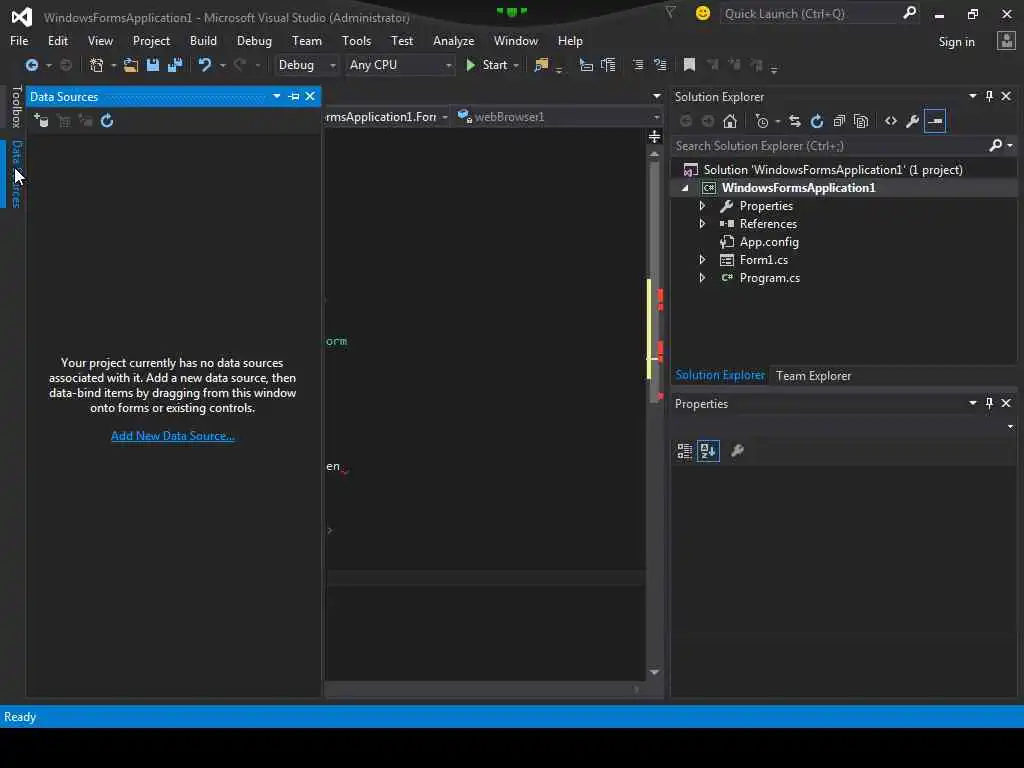
Task: Toggle Categorized view in Properties panel
Action: click(684, 451)
